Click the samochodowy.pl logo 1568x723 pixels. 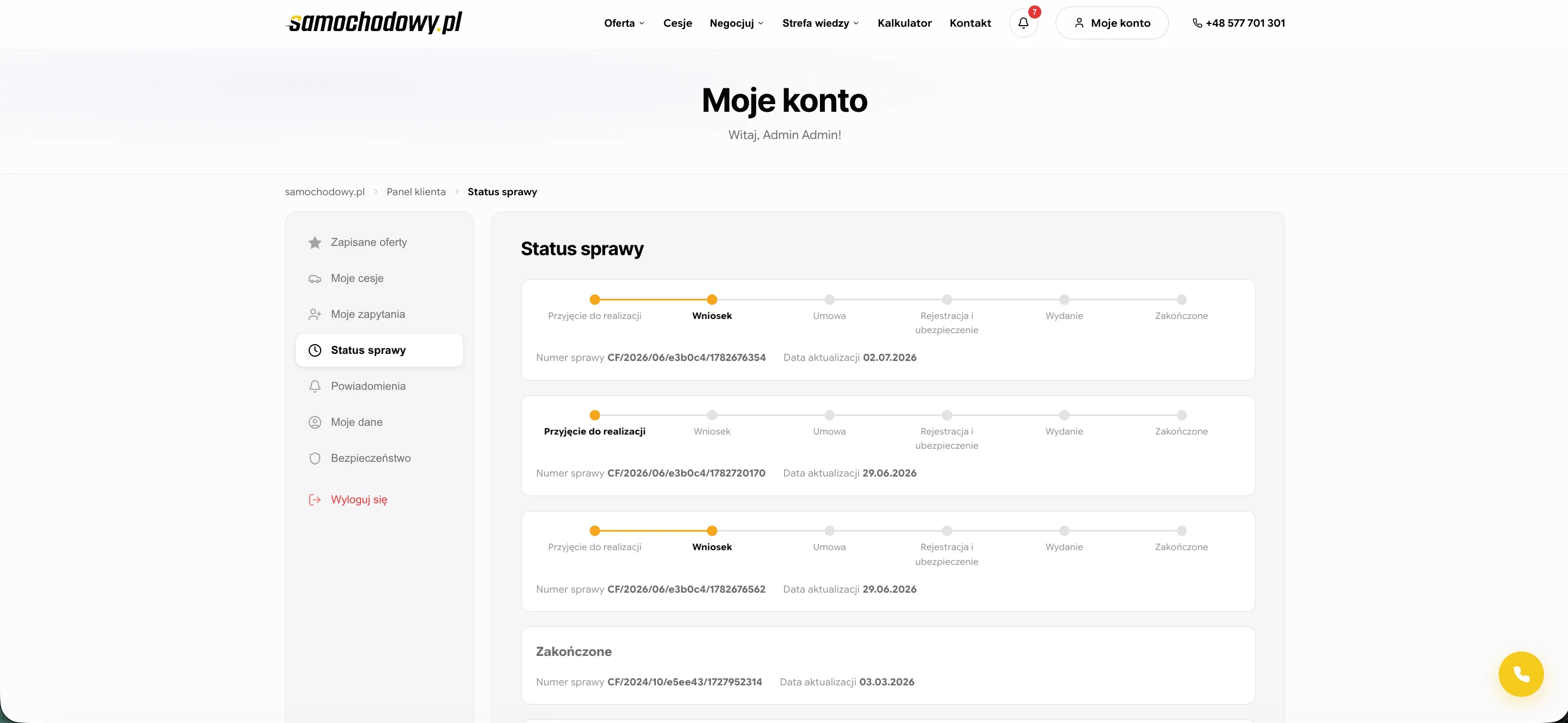click(x=374, y=22)
